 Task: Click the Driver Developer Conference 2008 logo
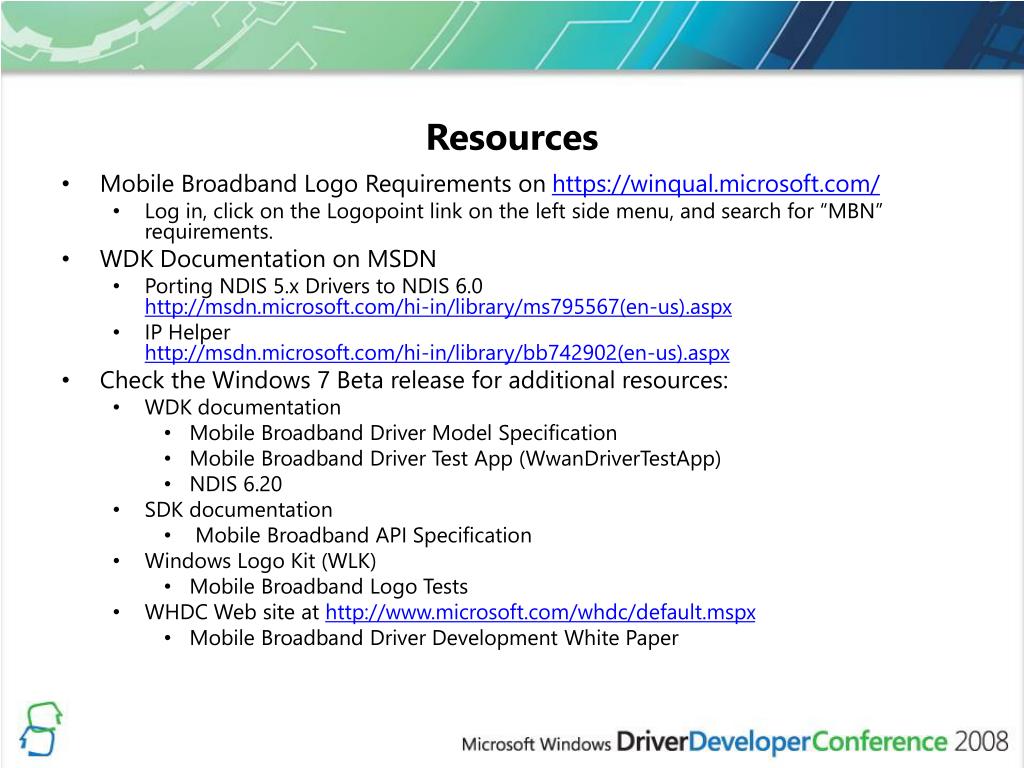[x=735, y=743]
